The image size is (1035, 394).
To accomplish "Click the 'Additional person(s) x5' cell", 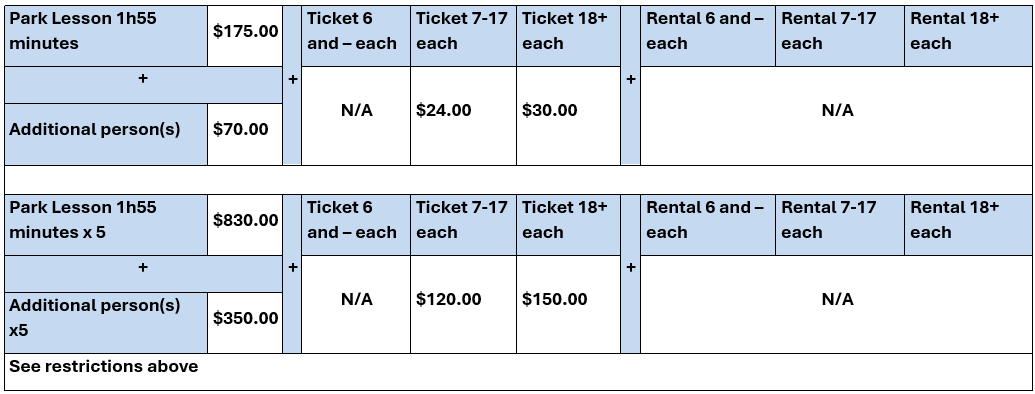I will pos(106,318).
